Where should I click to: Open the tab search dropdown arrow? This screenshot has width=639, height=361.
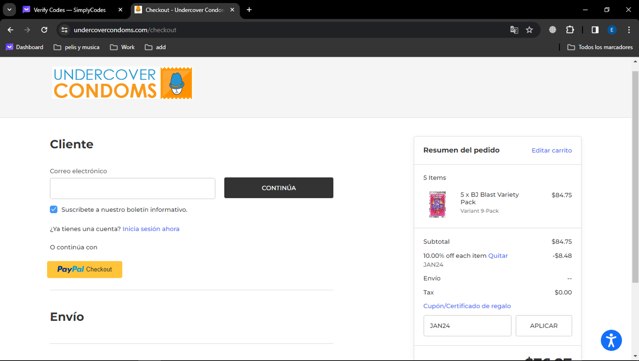(9, 10)
